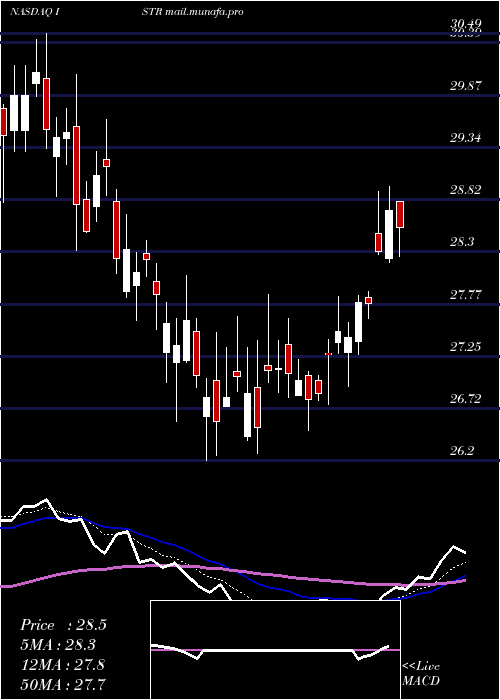Screen dimensions: 500x700
Task: Click the 30.49 price axis label
Action: tap(466, 24)
